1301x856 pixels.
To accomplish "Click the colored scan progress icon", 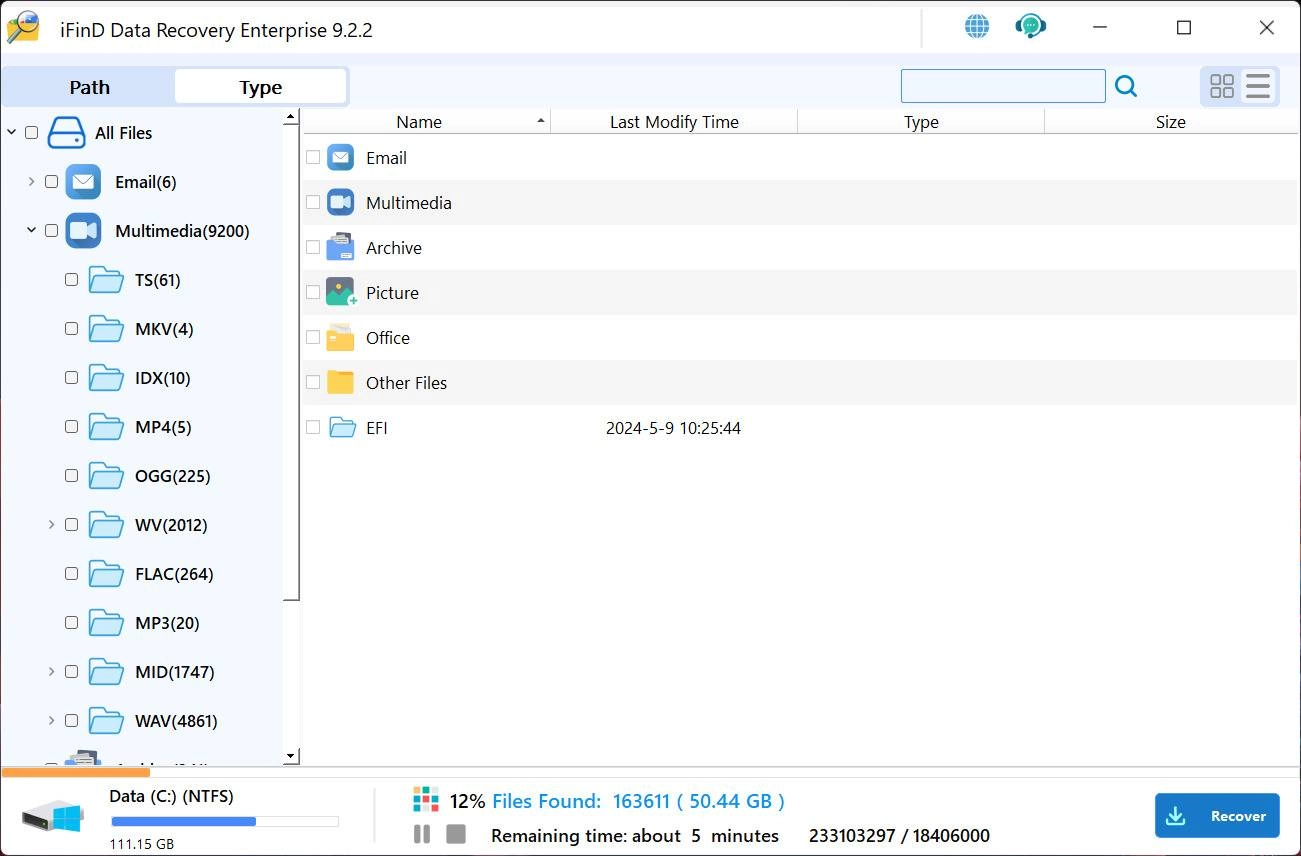I will (x=426, y=800).
